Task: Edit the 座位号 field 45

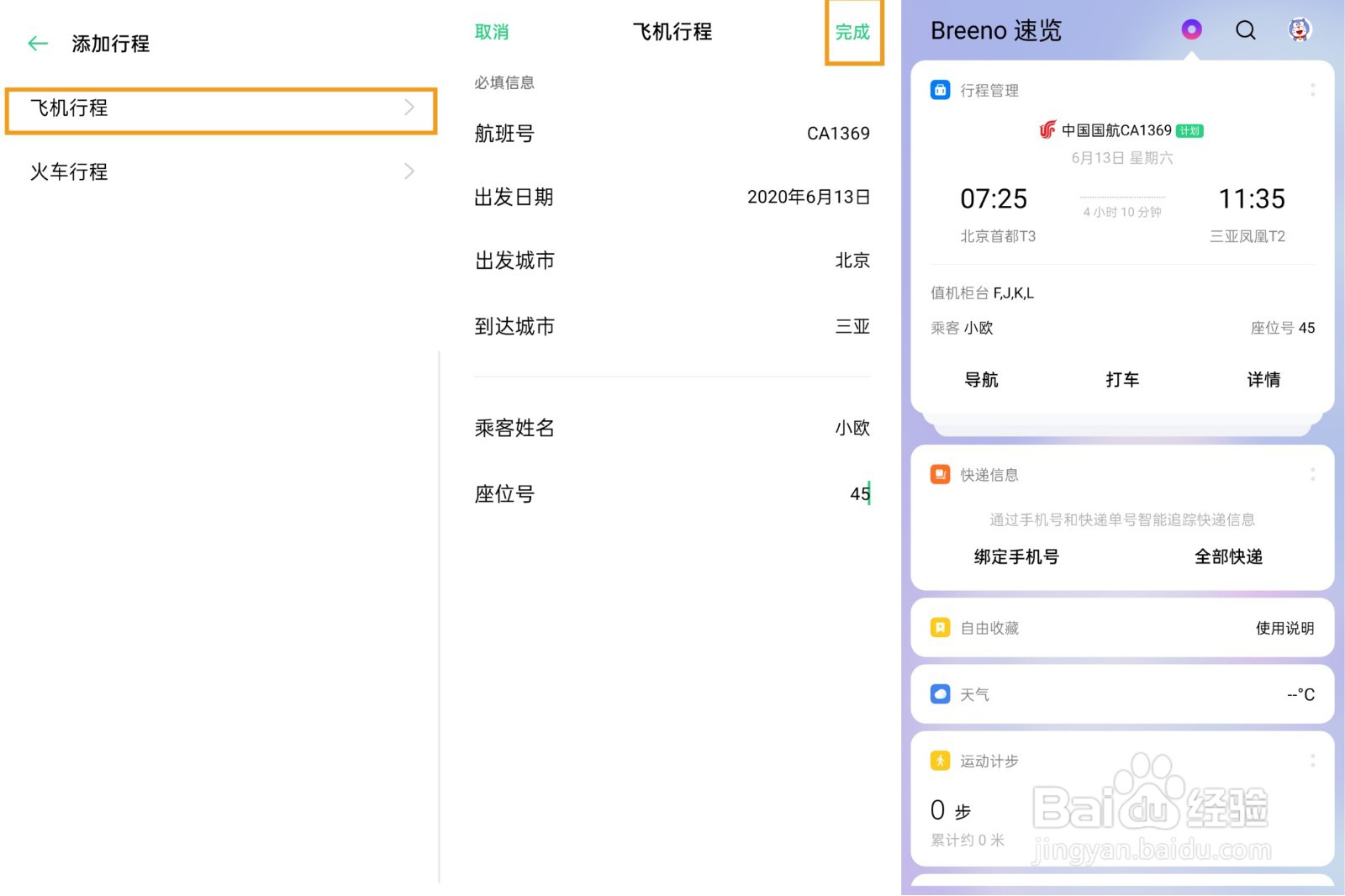Action: click(x=672, y=494)
